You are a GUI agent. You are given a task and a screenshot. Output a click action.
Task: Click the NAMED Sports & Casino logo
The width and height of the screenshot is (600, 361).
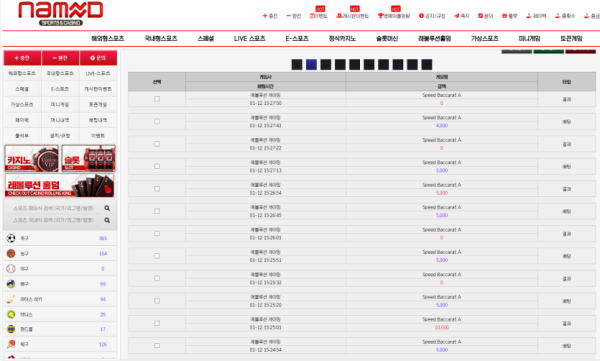coord(61,13)
